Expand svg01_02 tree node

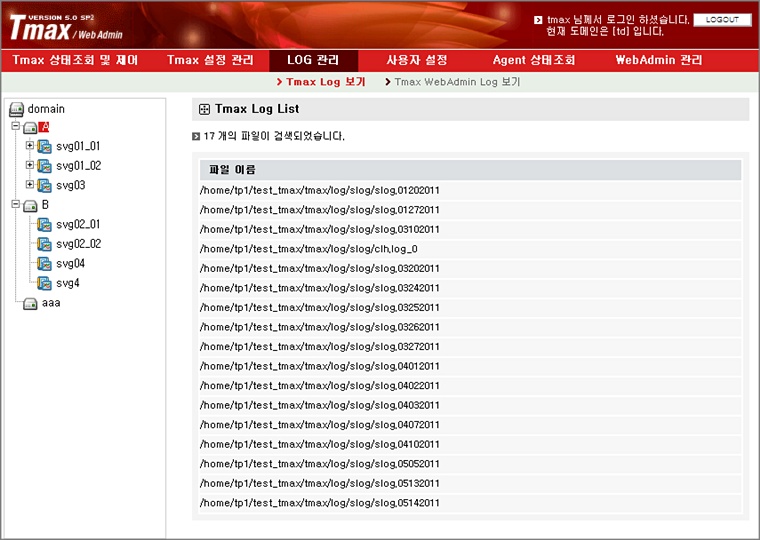pyautogui.click(x=30, y=165)
